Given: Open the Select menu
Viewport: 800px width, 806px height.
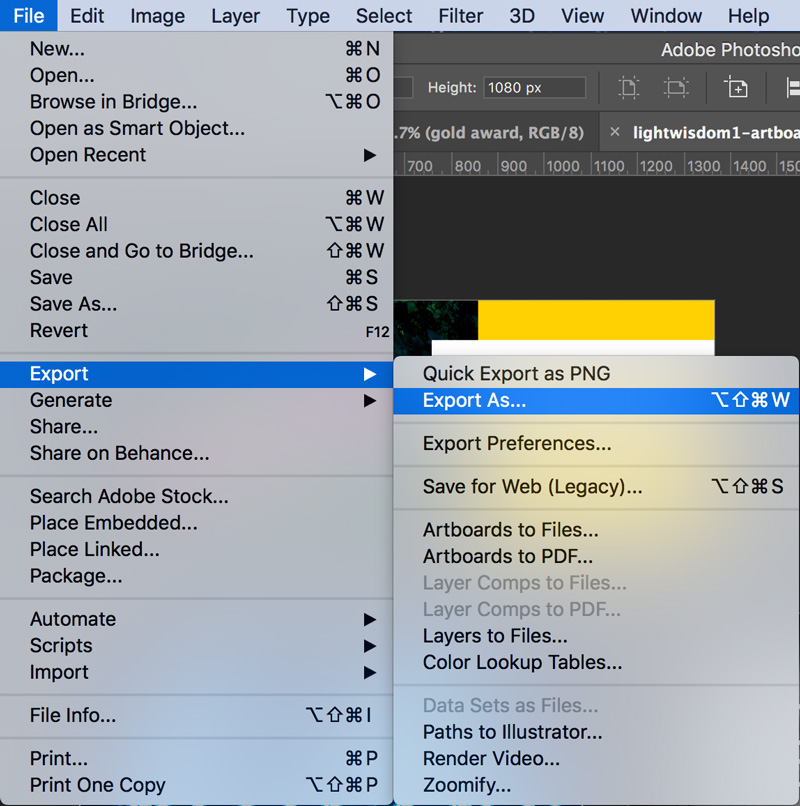Looking at the screenshot, I should [x=384, y=15].
